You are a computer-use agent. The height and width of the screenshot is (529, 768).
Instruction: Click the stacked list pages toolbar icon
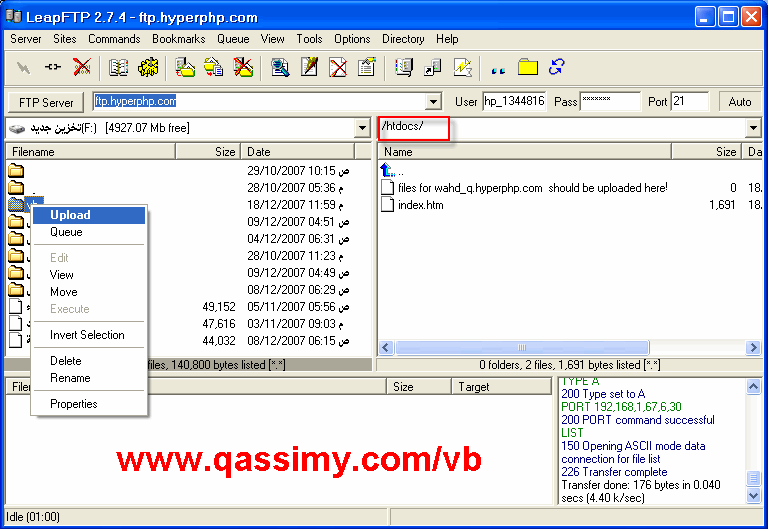404,67
